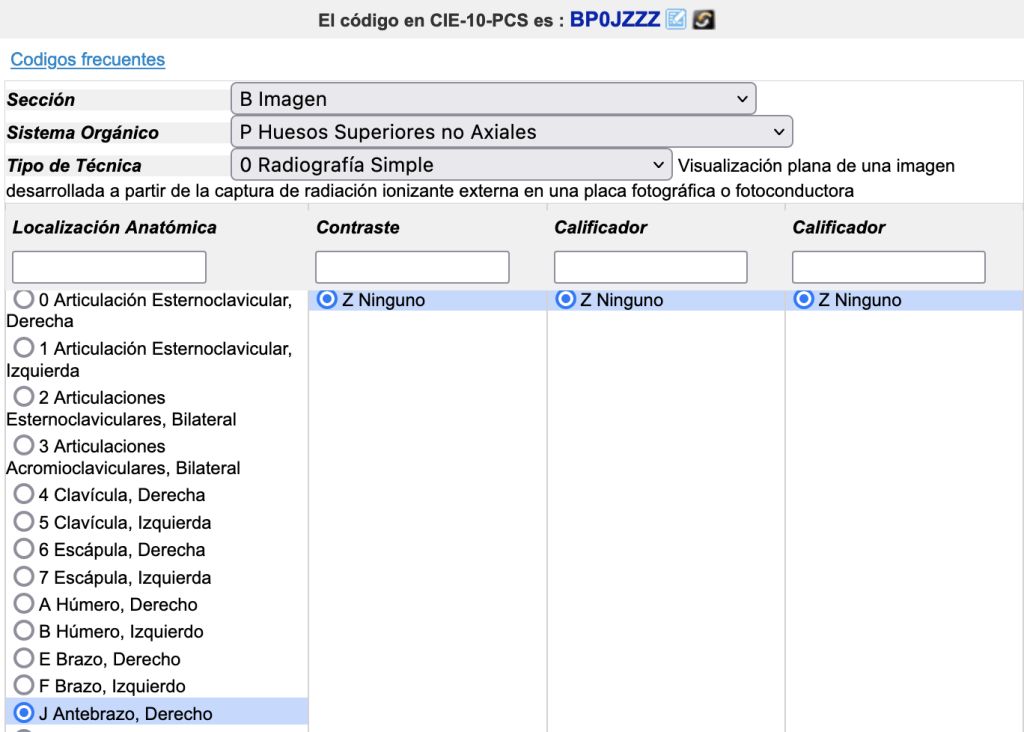Open the Tipo de Técnica dropdown
Image resolution: width=1024 pixels, height=732 pixels.
tap(451, 165)
